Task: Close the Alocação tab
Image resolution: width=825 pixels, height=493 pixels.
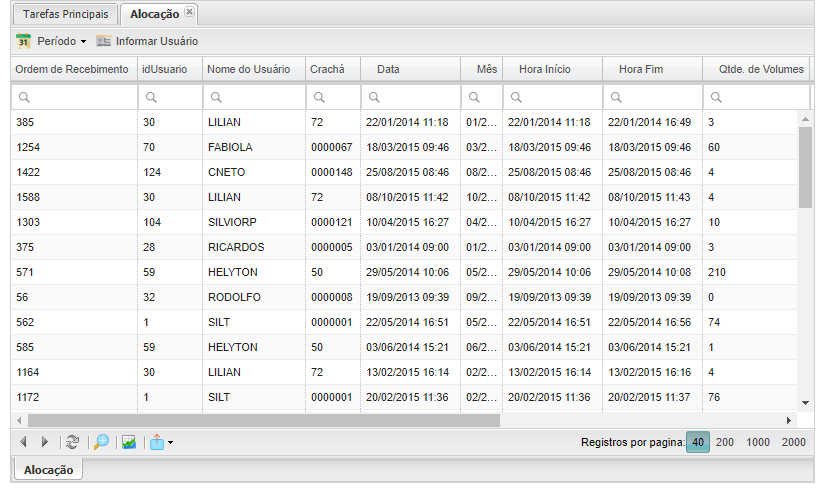Action: pyautogui.click(x=189, y=12)
